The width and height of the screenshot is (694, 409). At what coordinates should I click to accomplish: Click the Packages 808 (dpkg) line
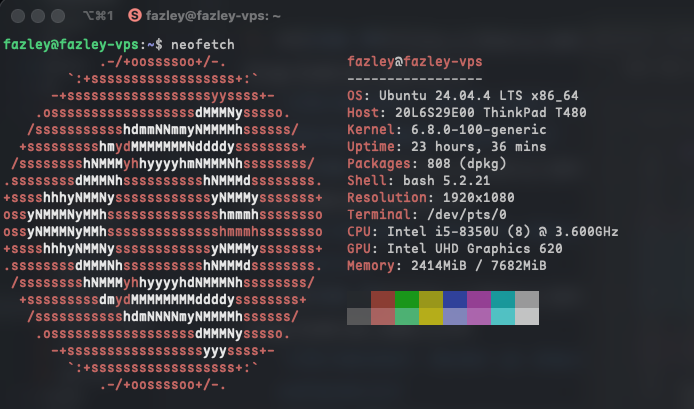tap(427, 164)
